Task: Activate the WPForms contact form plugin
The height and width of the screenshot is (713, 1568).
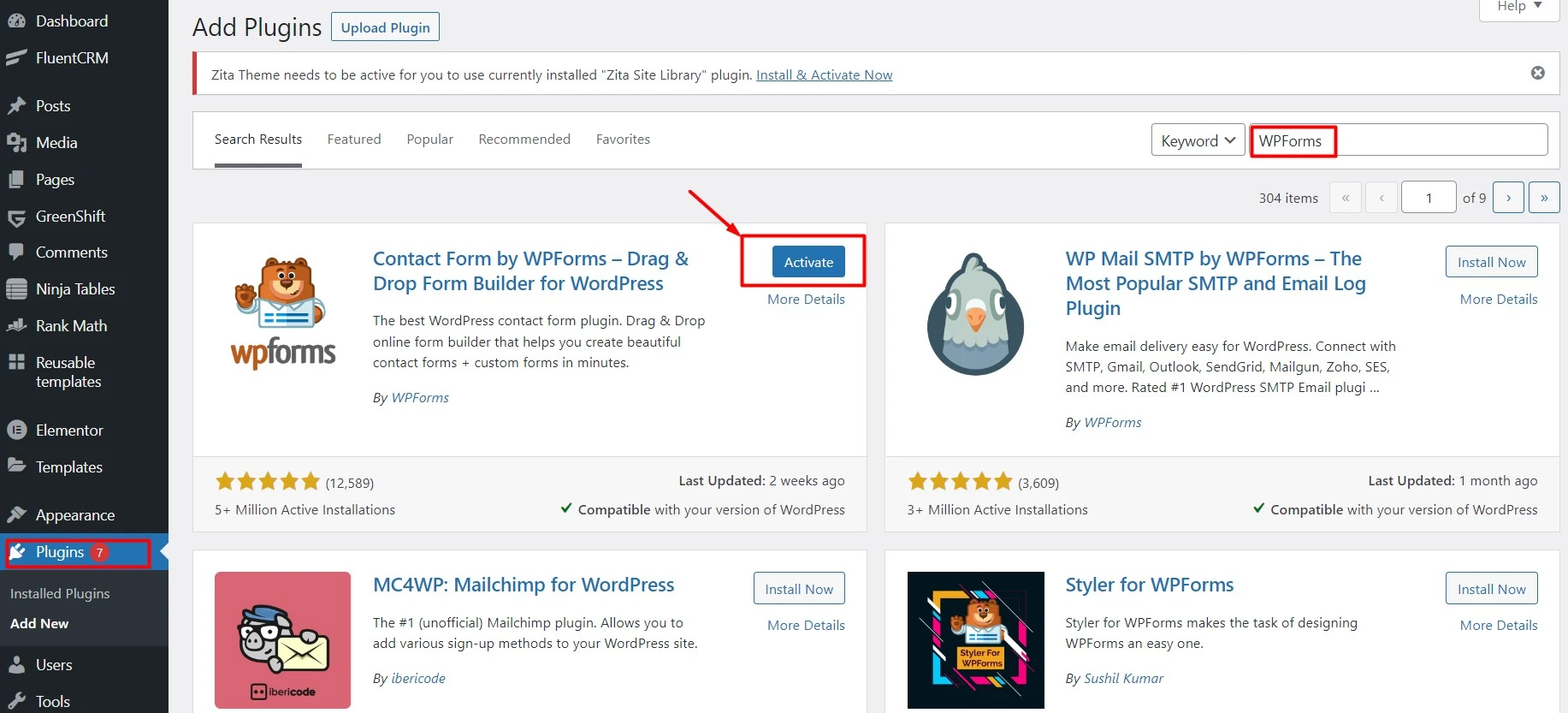Action: (808, 262)
